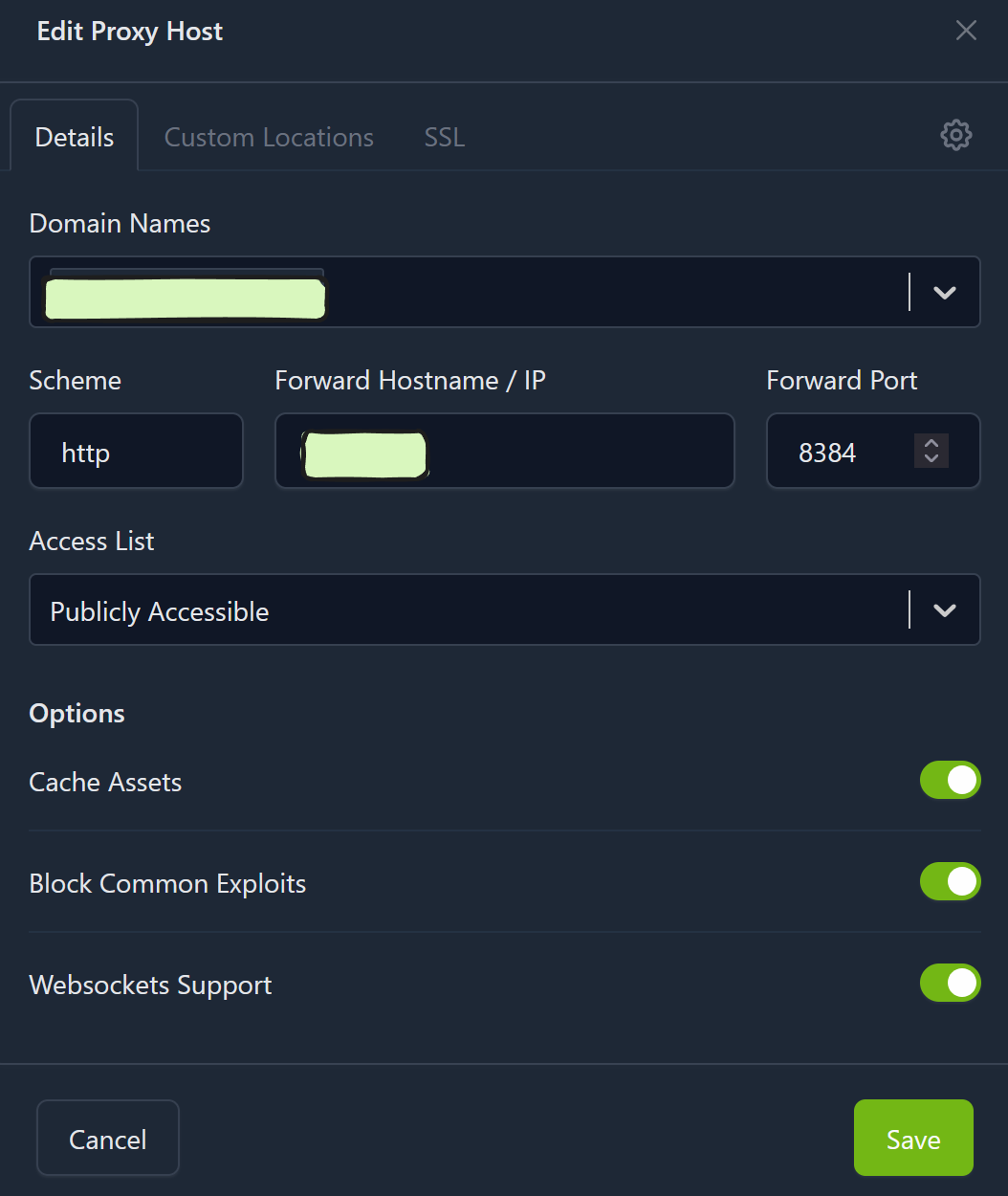The image size is (1008, 1196).
Task: Switch to the Custom Locations tab
Action: click(269, 138)
